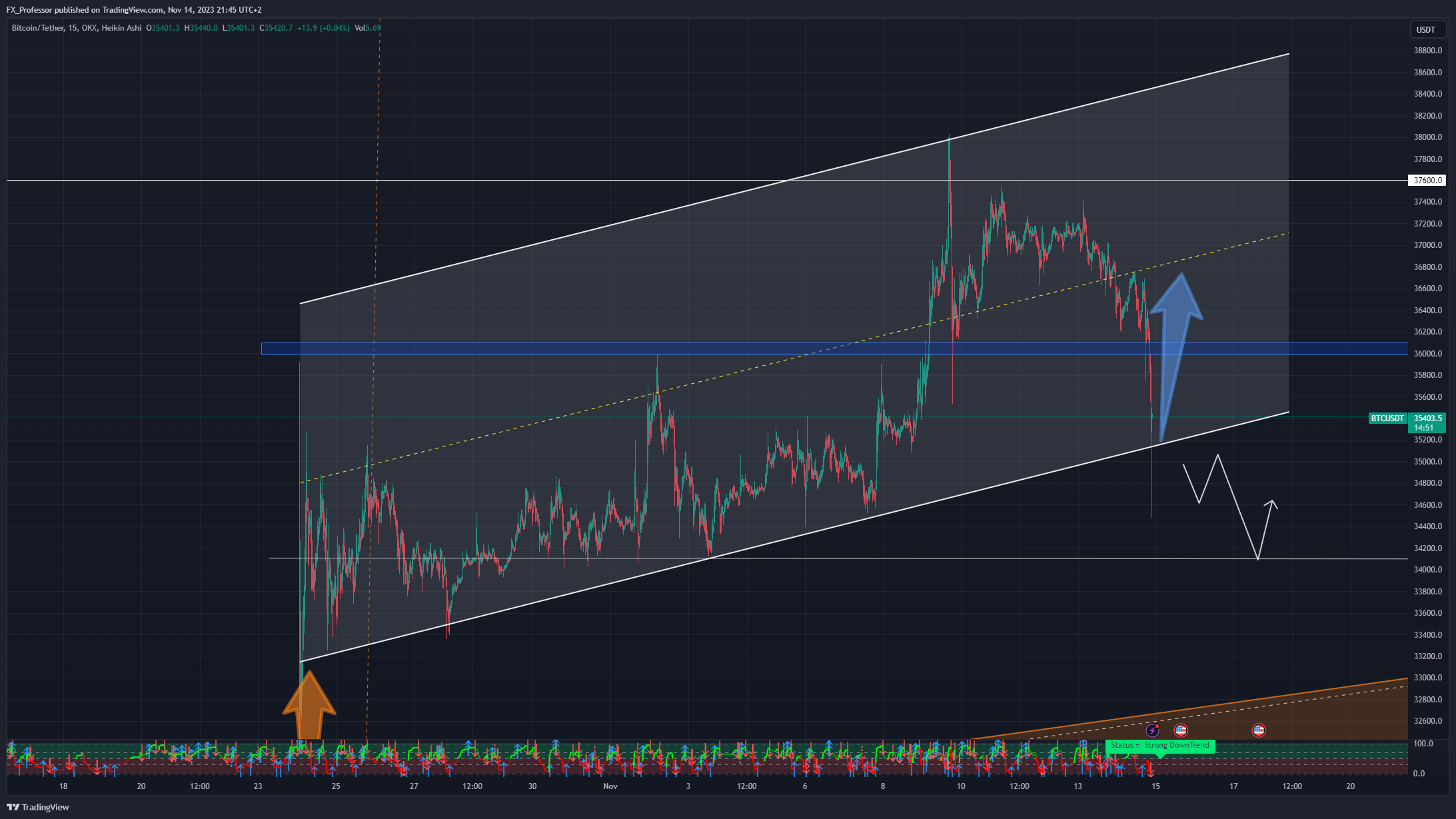Viewport: 1456px width, 819px height.
Task: Click the Nov label on time axis
Action: click(610, 786)
